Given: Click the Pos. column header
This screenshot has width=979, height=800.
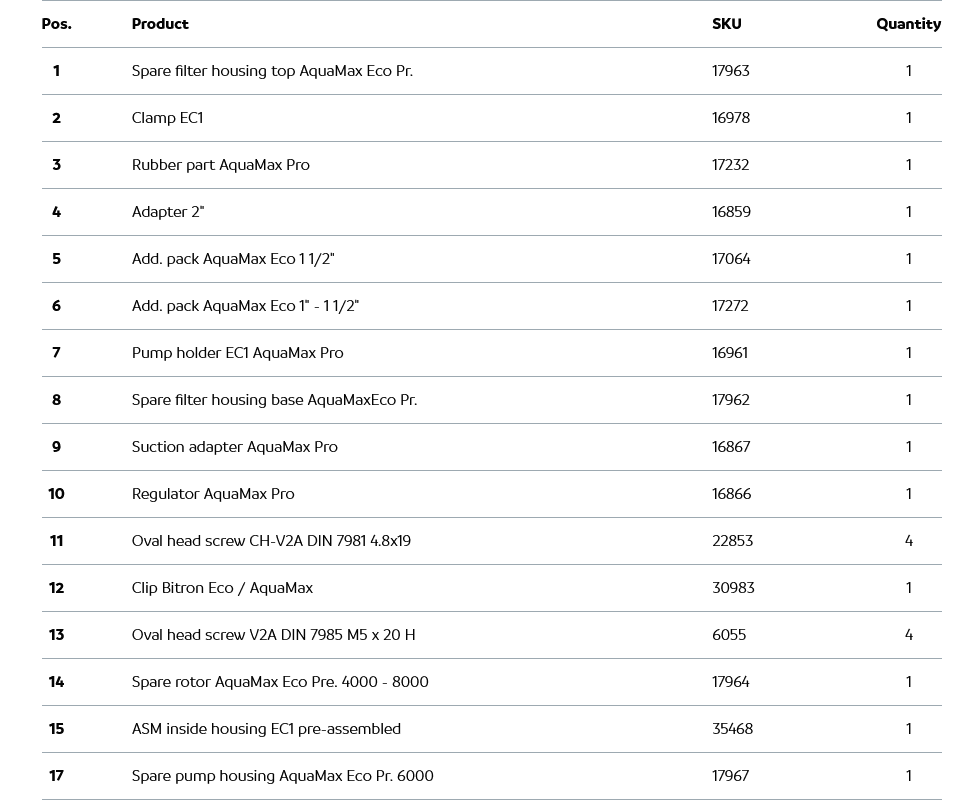Looking at the screenshot, I should [56, 24].
